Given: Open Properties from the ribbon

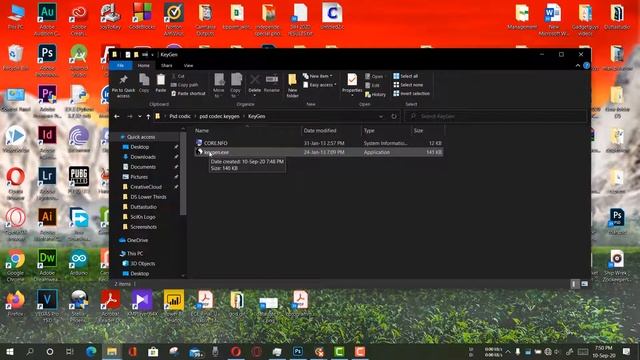Looking at the screenshot, I should tap(352, 84).
